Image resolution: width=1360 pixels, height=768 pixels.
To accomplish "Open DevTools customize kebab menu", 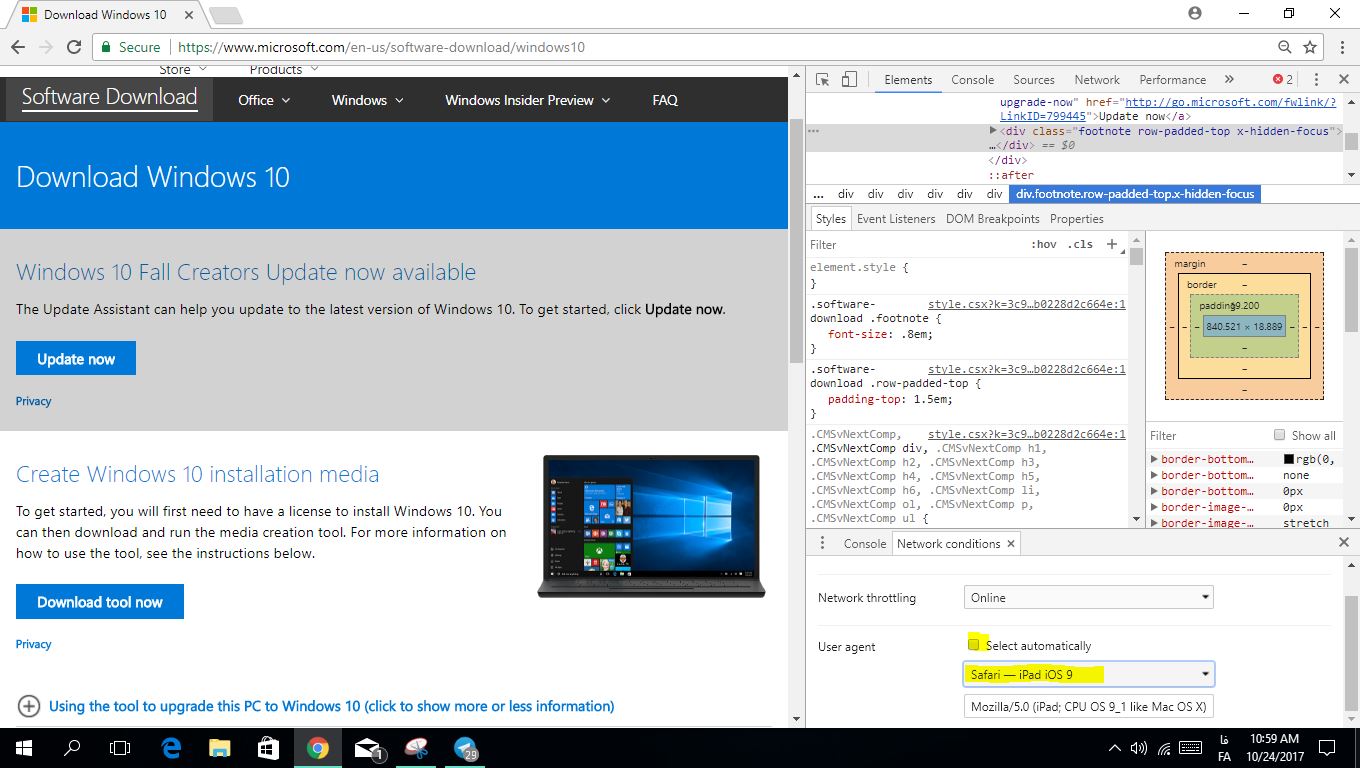I will pyautogui.click(x=1316, y=80).
